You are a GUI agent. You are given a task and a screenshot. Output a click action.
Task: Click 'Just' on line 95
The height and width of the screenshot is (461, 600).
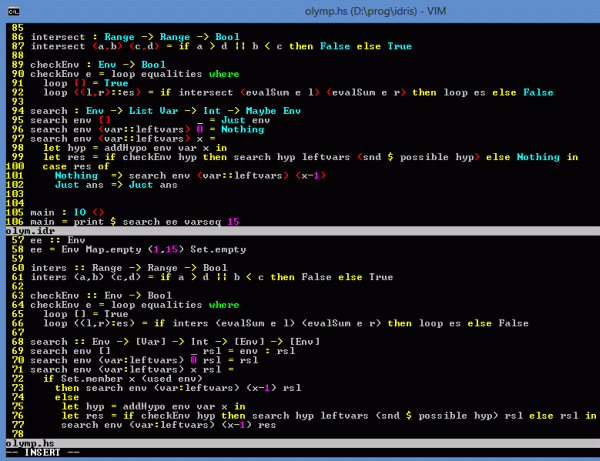(233, 120)
